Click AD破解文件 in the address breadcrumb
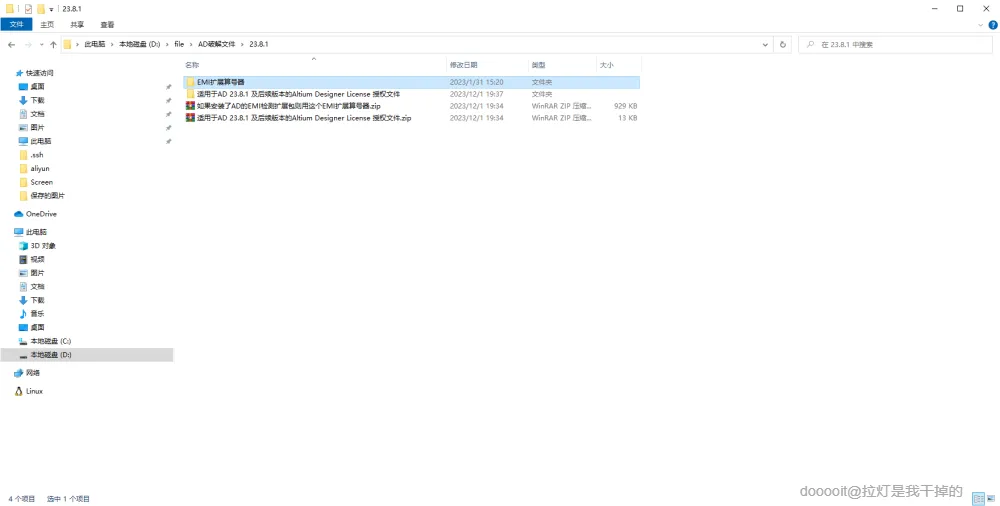Image resolution: width=1000 pixels, height=506 pixels. coord(217,44)
